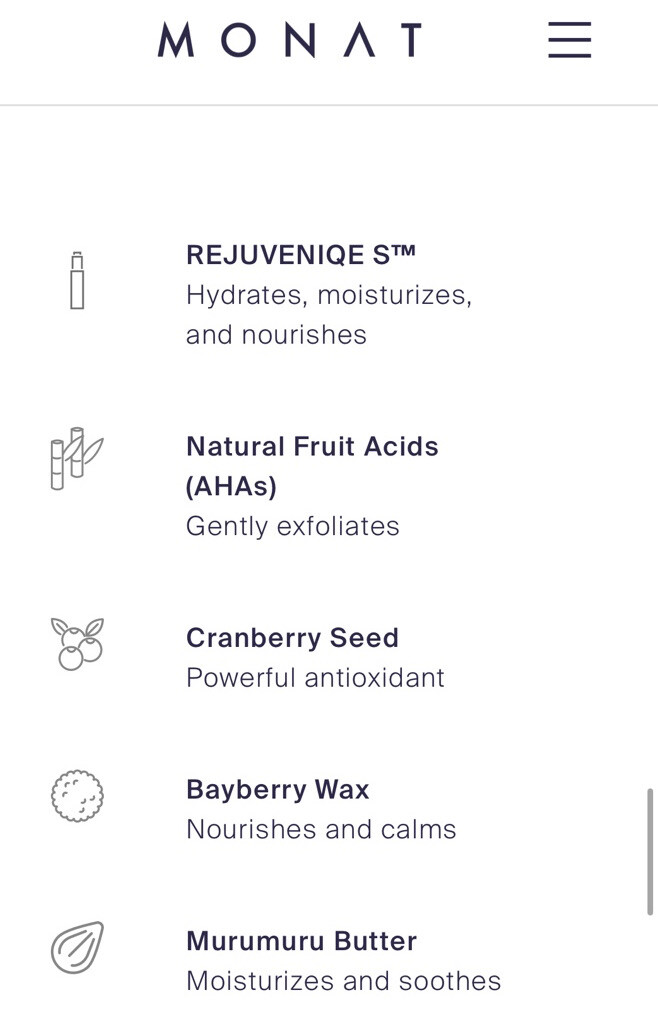Image resolution: width=658 pixels, height=1033 pixels.
Task: Select the Cranberry Seed heading
Action: (x=292, y=638)
